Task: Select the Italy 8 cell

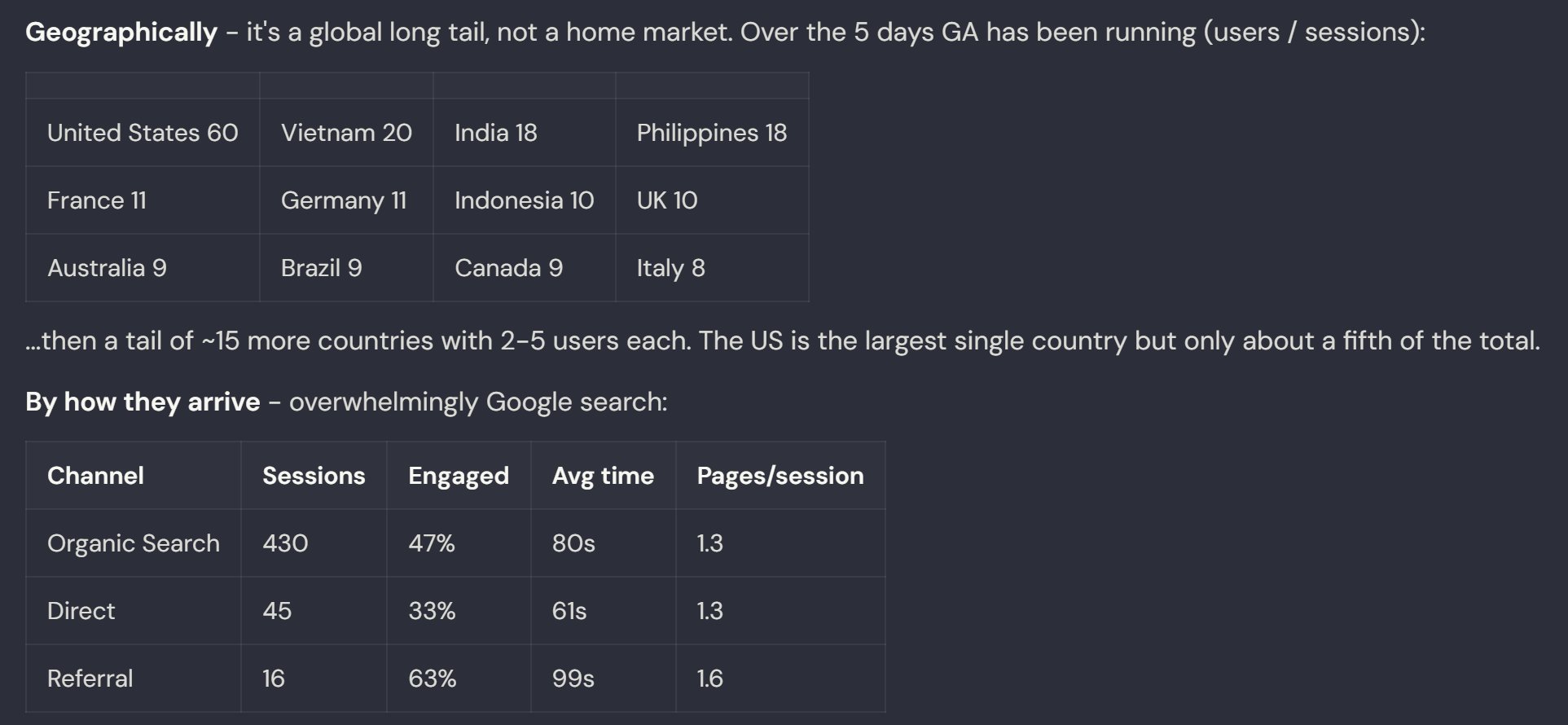Action: pos(712,268)
